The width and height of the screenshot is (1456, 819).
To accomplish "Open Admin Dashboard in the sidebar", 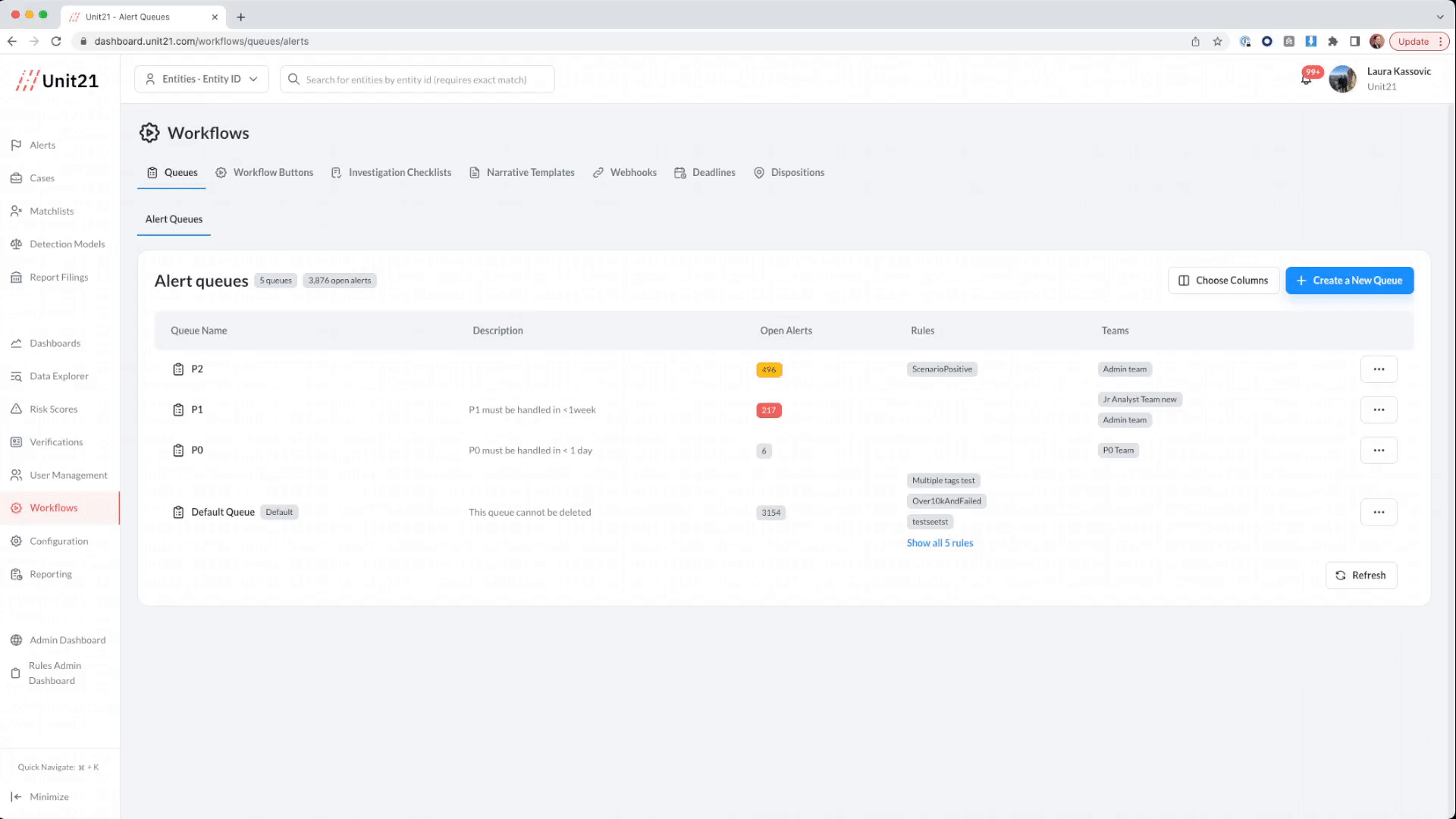I will 67,640.
